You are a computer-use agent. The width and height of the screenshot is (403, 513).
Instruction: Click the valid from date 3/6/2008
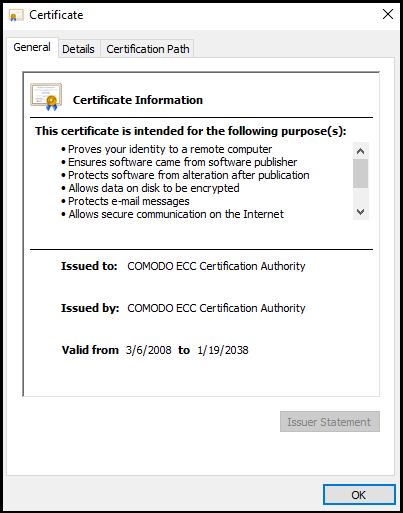tap(148, 350)
